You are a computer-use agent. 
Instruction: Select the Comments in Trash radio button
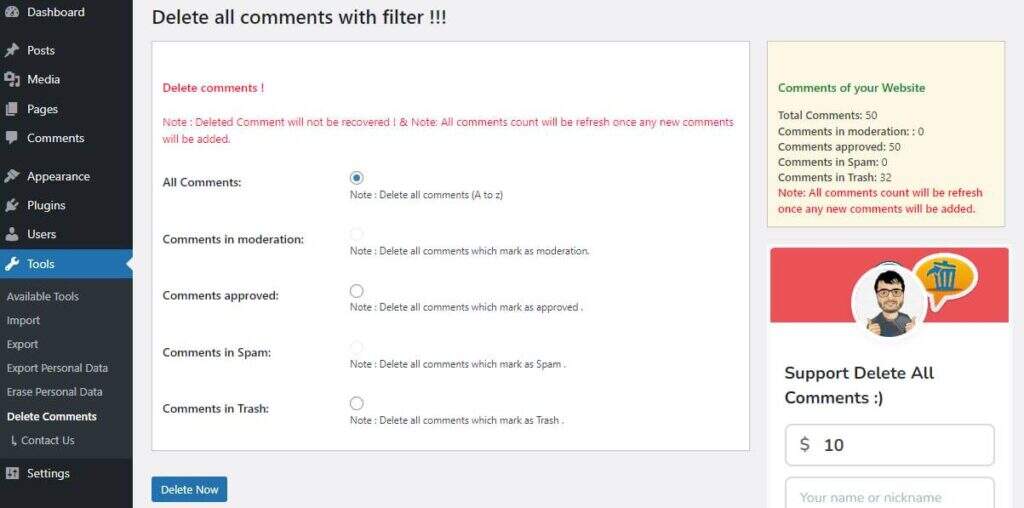357,404
